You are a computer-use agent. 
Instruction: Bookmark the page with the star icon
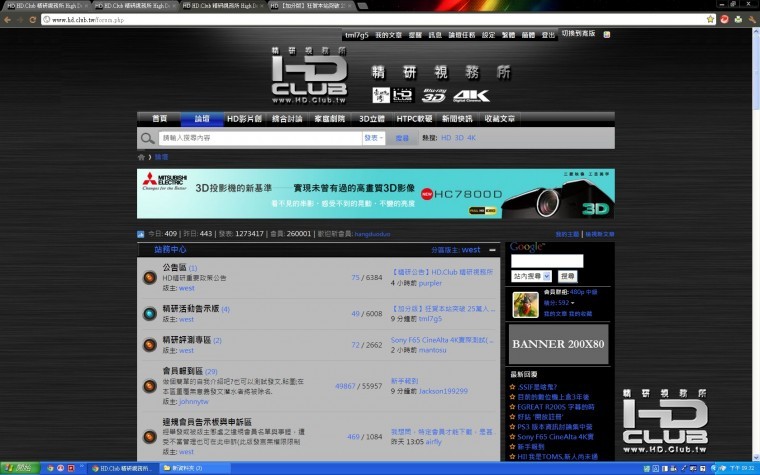tap(710, 19)
